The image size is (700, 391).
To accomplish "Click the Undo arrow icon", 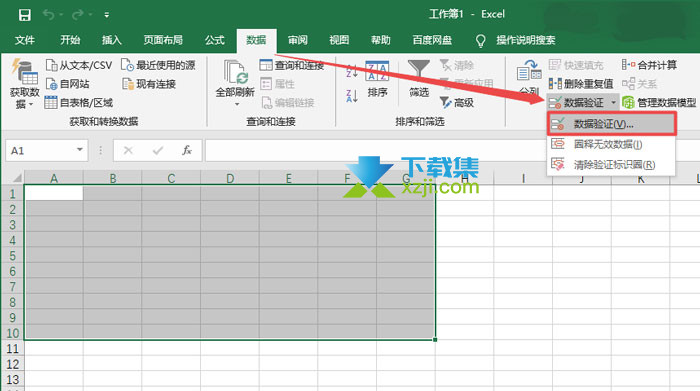I will 49,15.
